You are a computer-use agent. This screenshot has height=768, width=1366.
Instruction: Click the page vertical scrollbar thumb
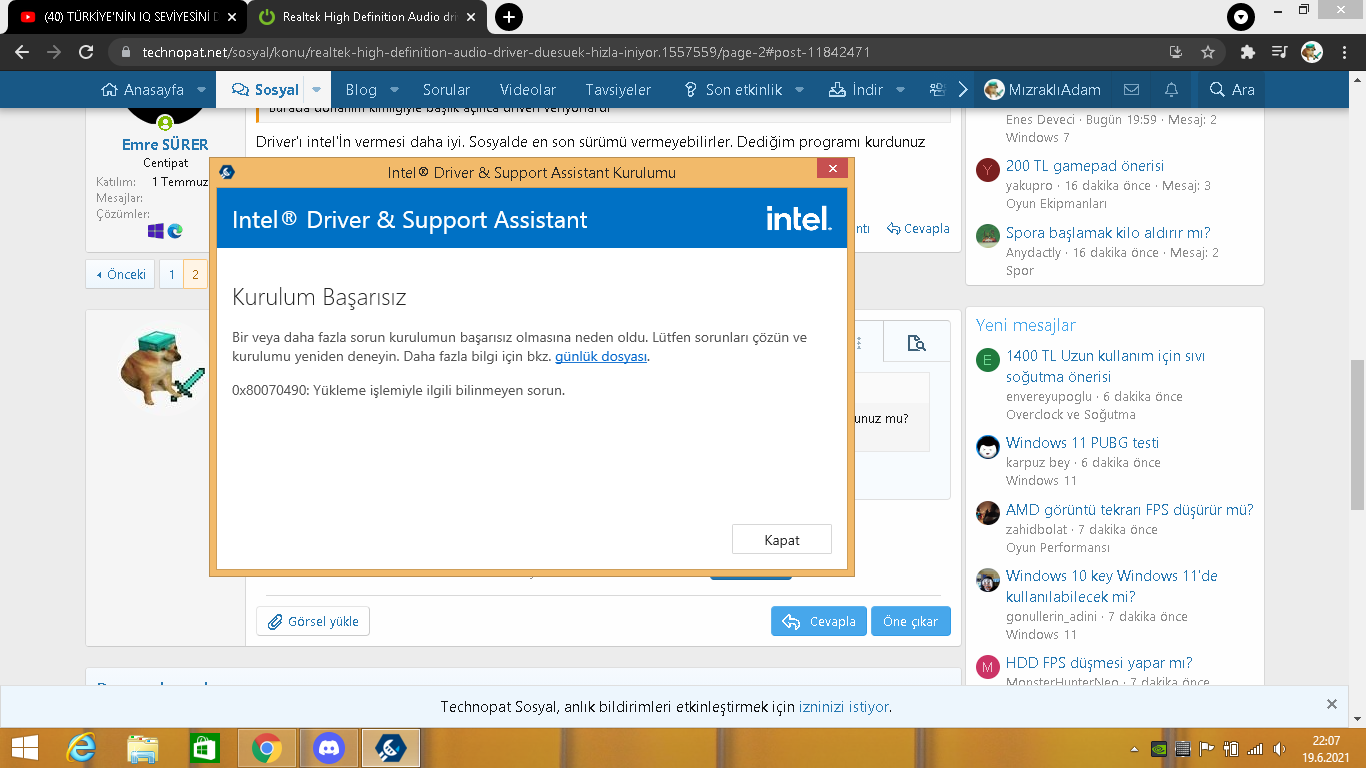coord(1357,433)
